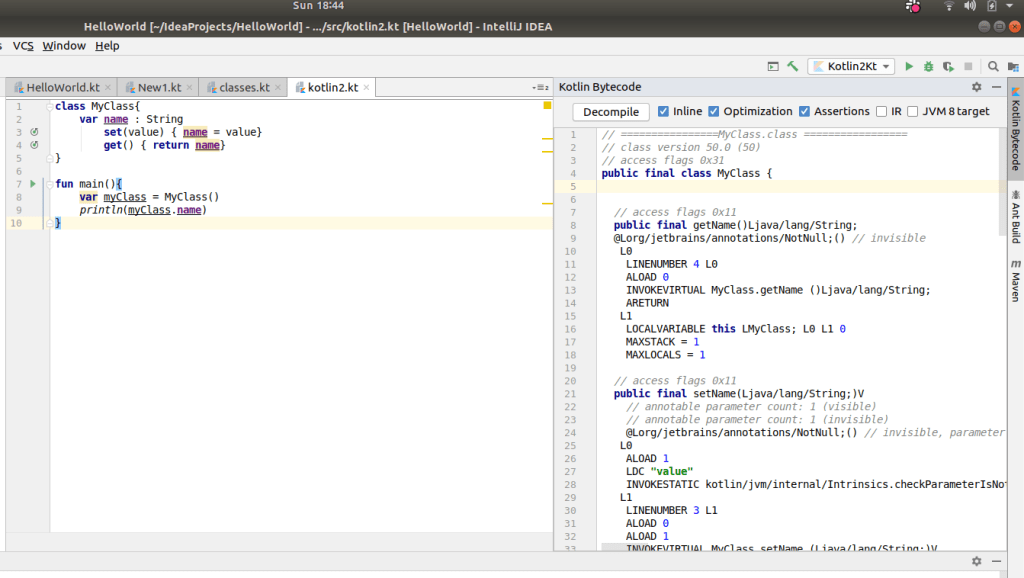Disable the Inline checkbox
1024x578 pixels.
click(664, 112)
